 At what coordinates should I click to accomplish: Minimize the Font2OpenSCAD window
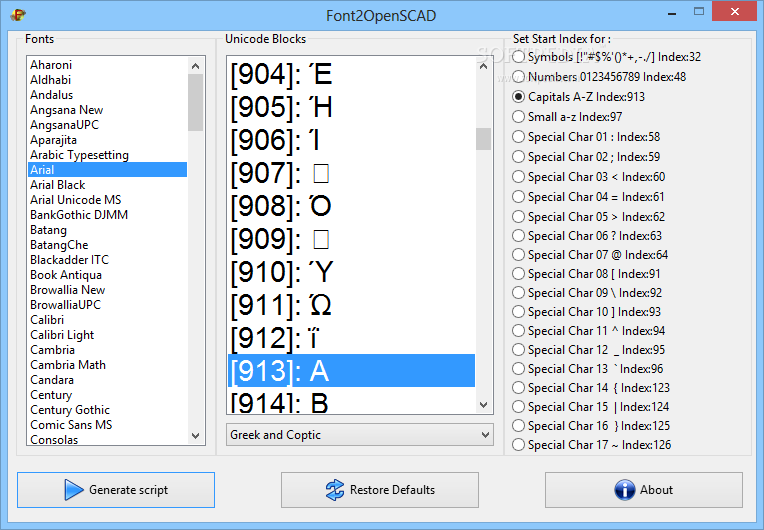pyautogui.click(x=672, y=12)
